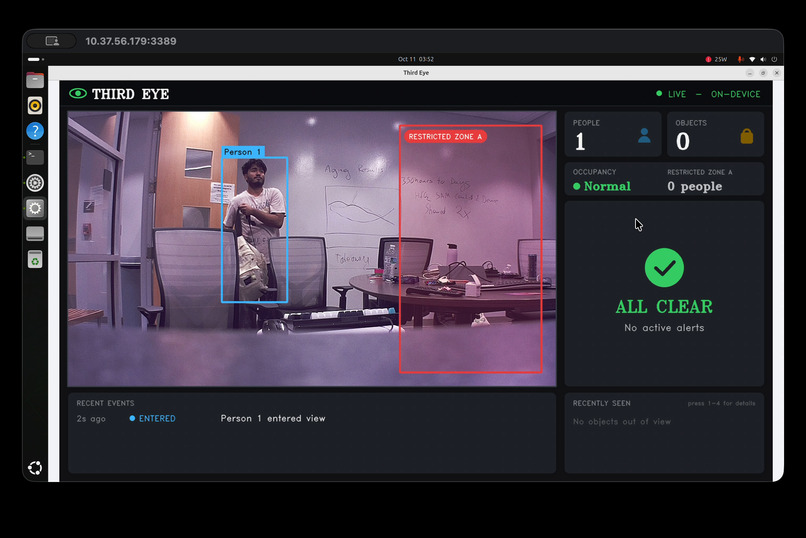This screenshot has width=806, height=538.
Task: Click the yellow bag icon in Objects card
Action: tap(747, 136)
